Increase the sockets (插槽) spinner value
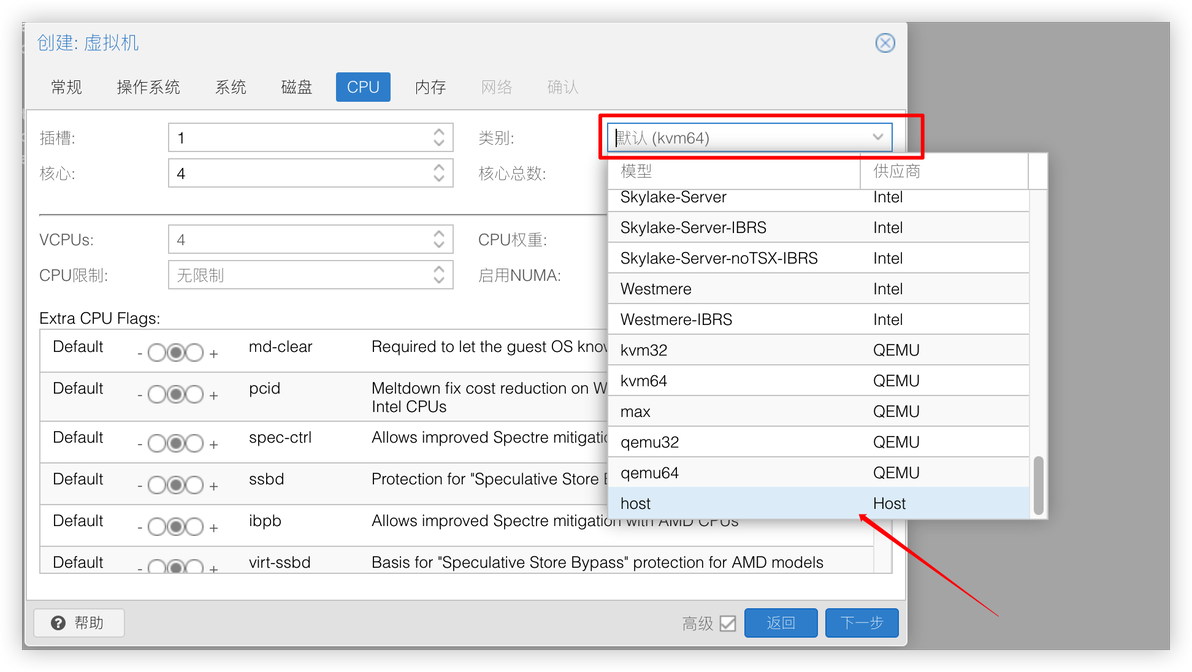 pyautogui.click(x=439, y=132)
